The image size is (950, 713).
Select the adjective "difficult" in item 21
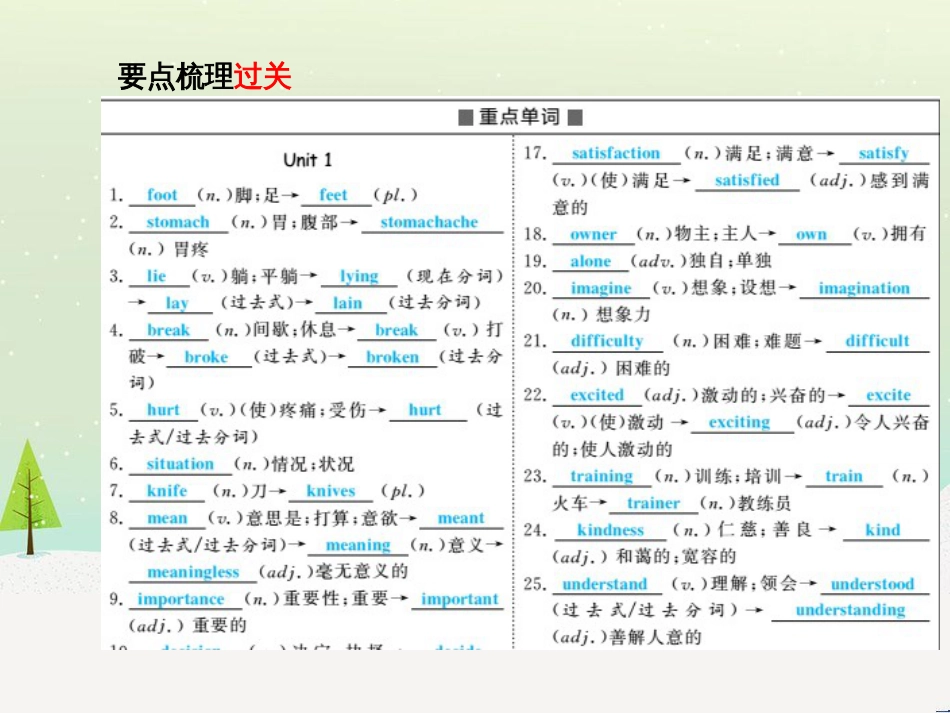(877, 340)
